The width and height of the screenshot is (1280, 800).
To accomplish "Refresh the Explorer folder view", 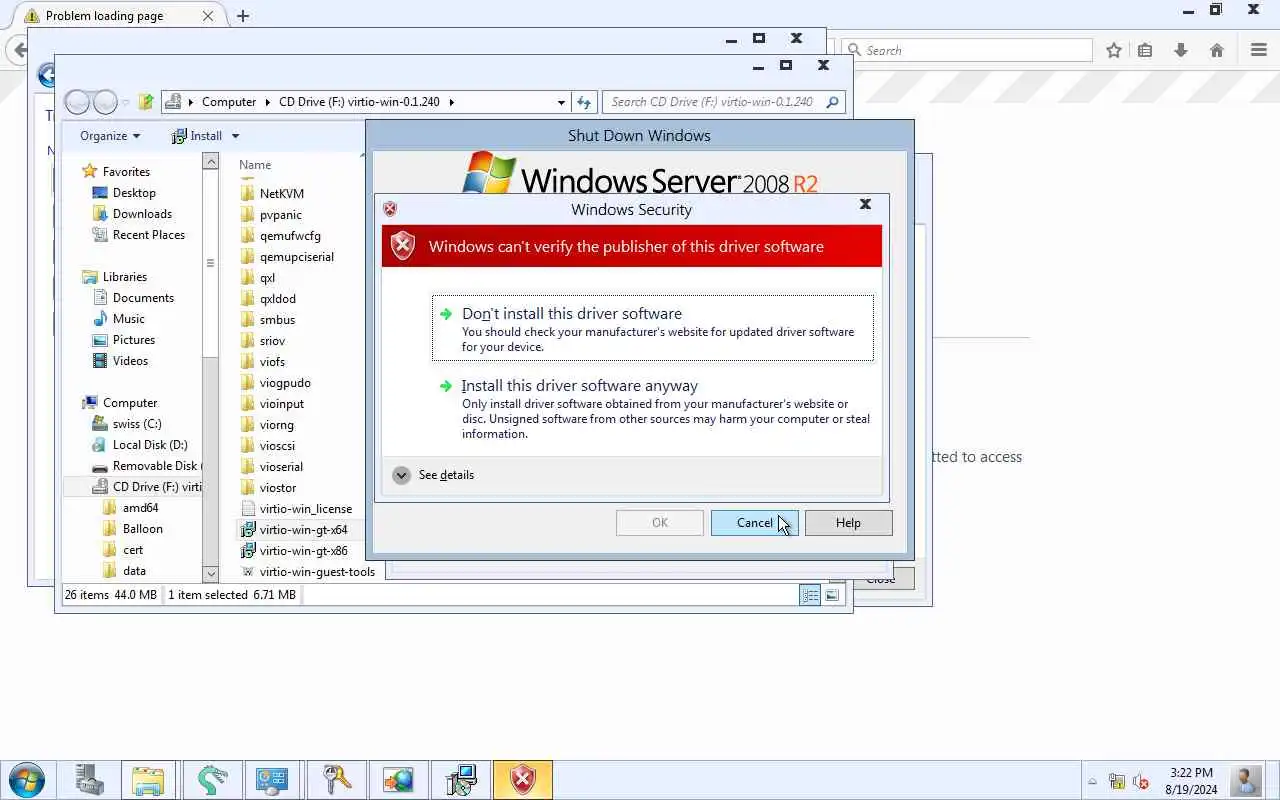I will point(584,102).
